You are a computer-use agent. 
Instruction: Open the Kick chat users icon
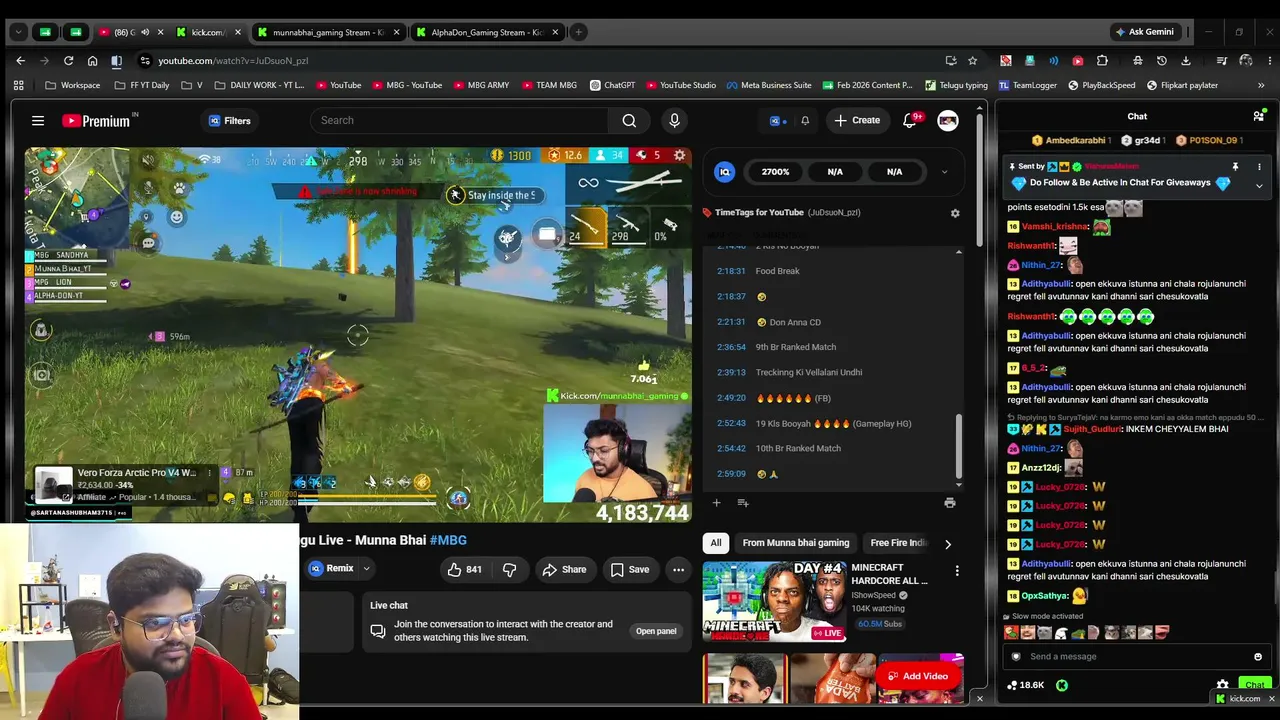click(1259, 116)
